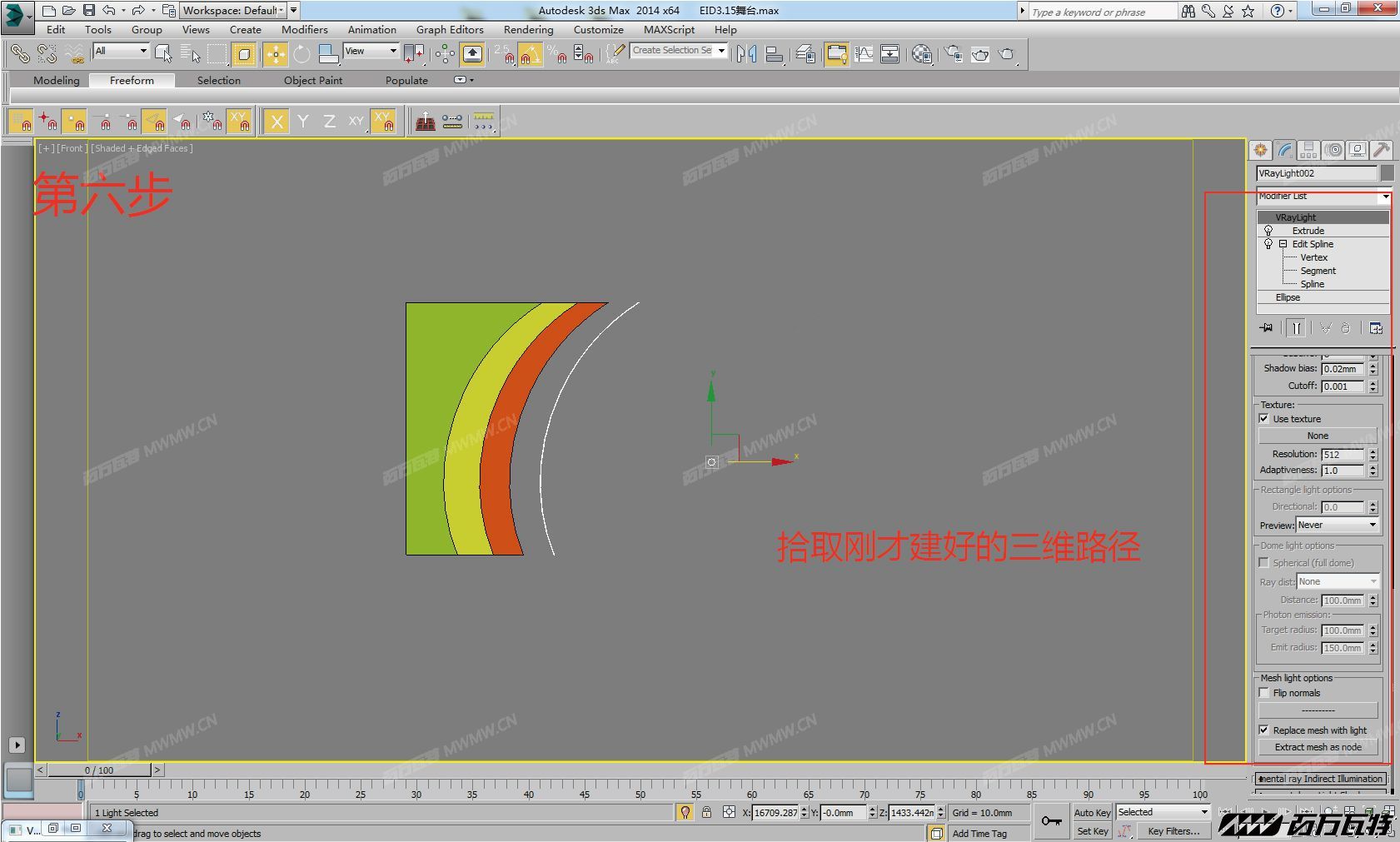Viewport: 1400px width, 842px height.
Task: Open the Material Editor
Action: 922,54
